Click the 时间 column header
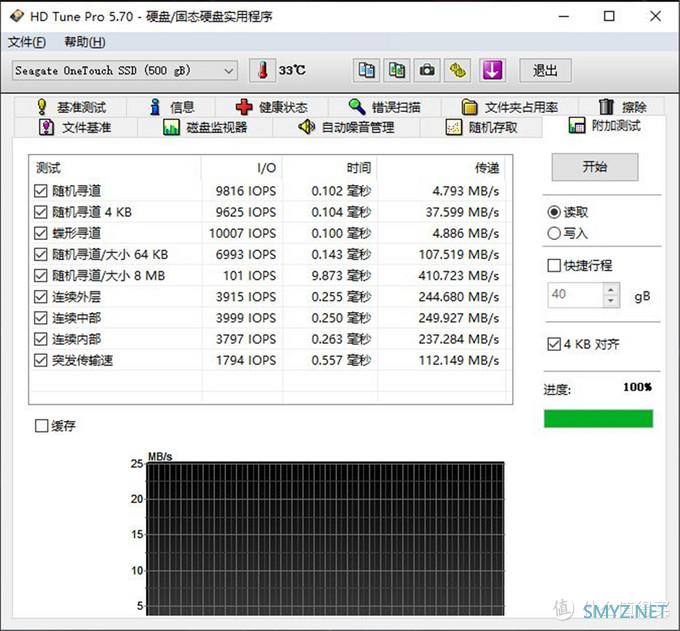680x631 pixels. tap(330, 168)
